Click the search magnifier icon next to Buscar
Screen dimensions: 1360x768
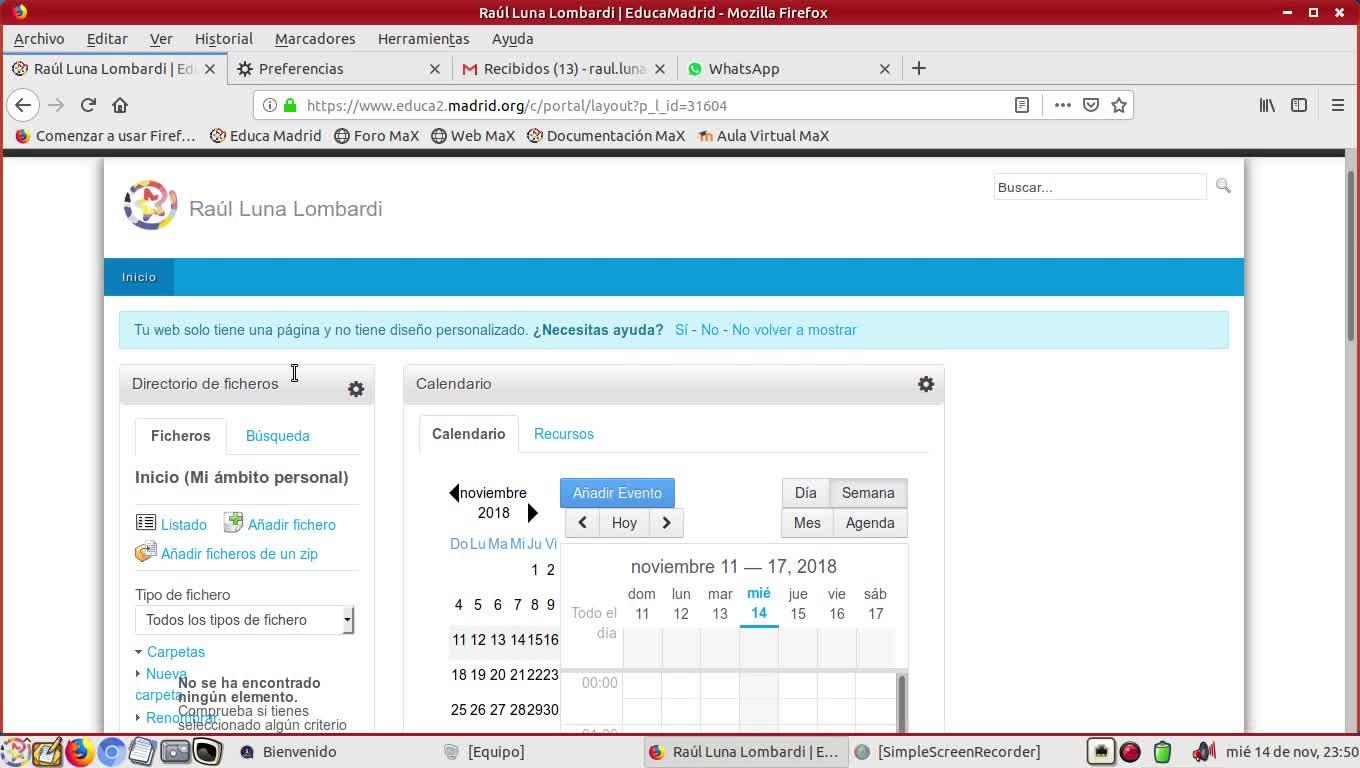(x=1223, y=186)
